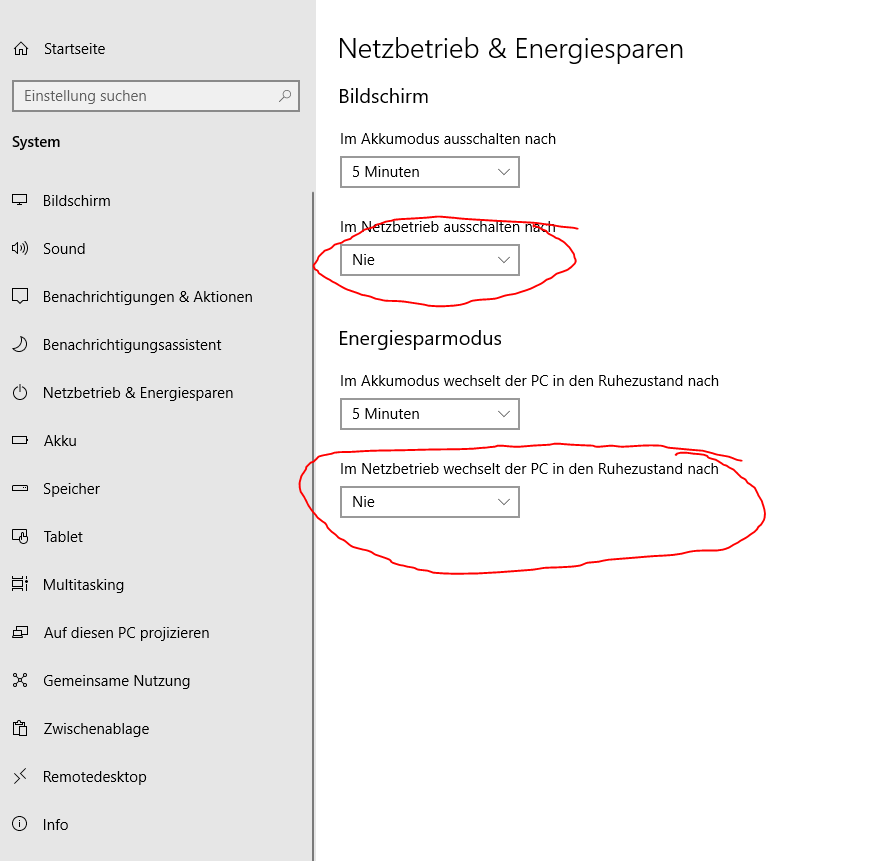Click label Im Netzbetrieb wechselt der PC in den Ruhezustand
The height and width of the screenshot is (861, 886).
(529, 469)
